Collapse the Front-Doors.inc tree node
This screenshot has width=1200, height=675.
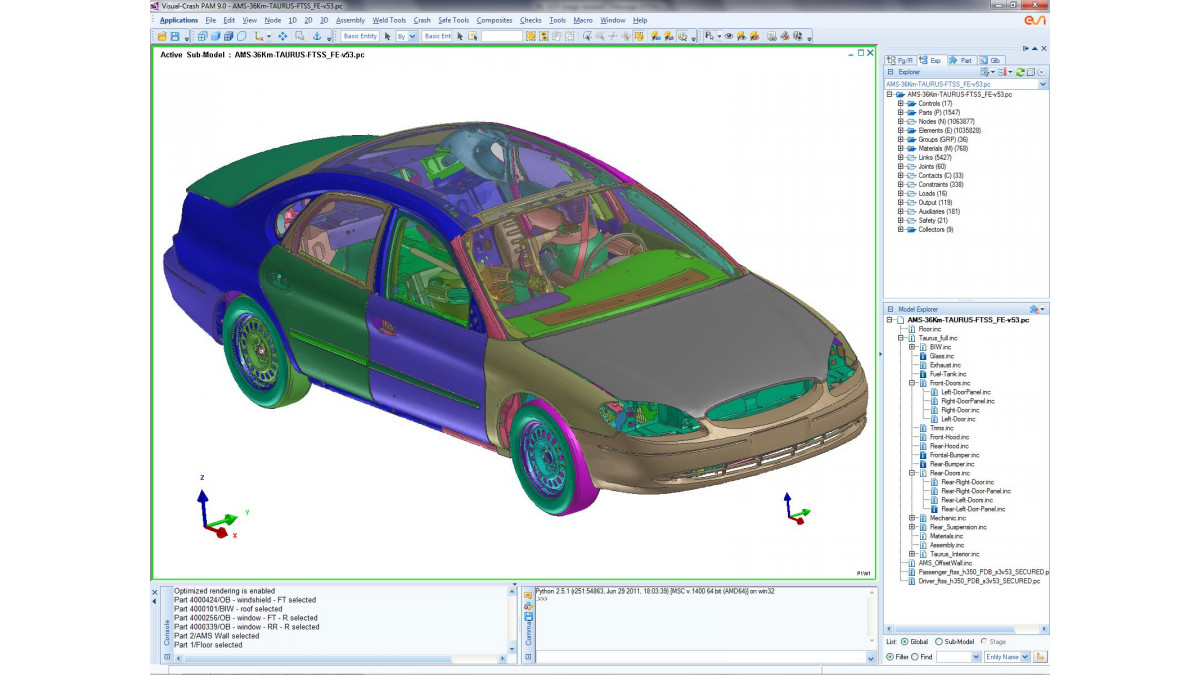point(912,383)
